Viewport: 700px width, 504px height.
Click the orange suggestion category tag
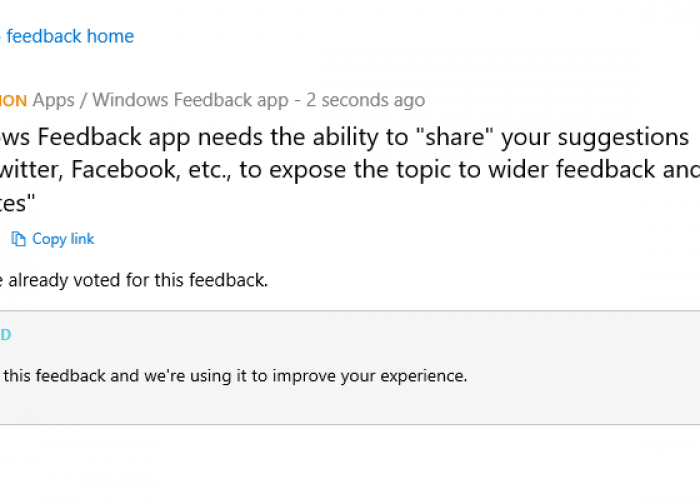13,100
